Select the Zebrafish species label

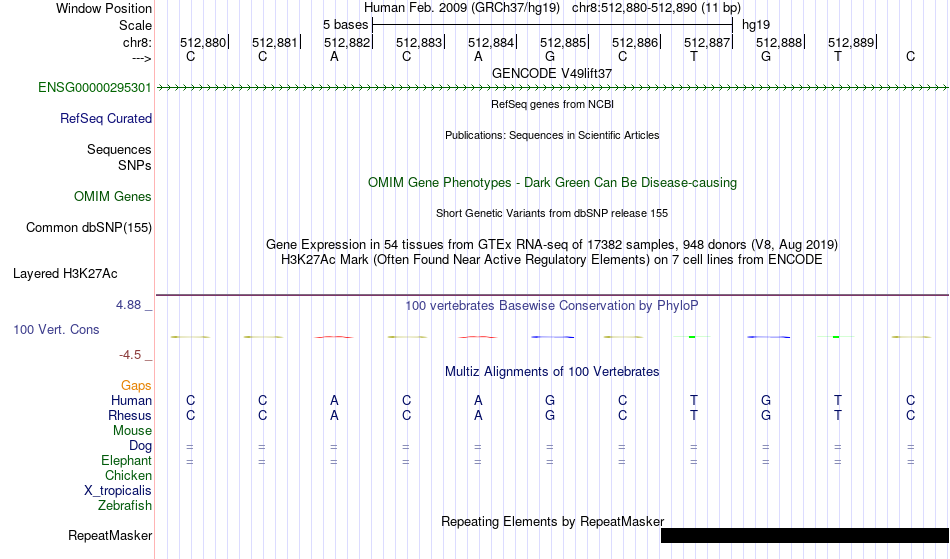point(125,506)
